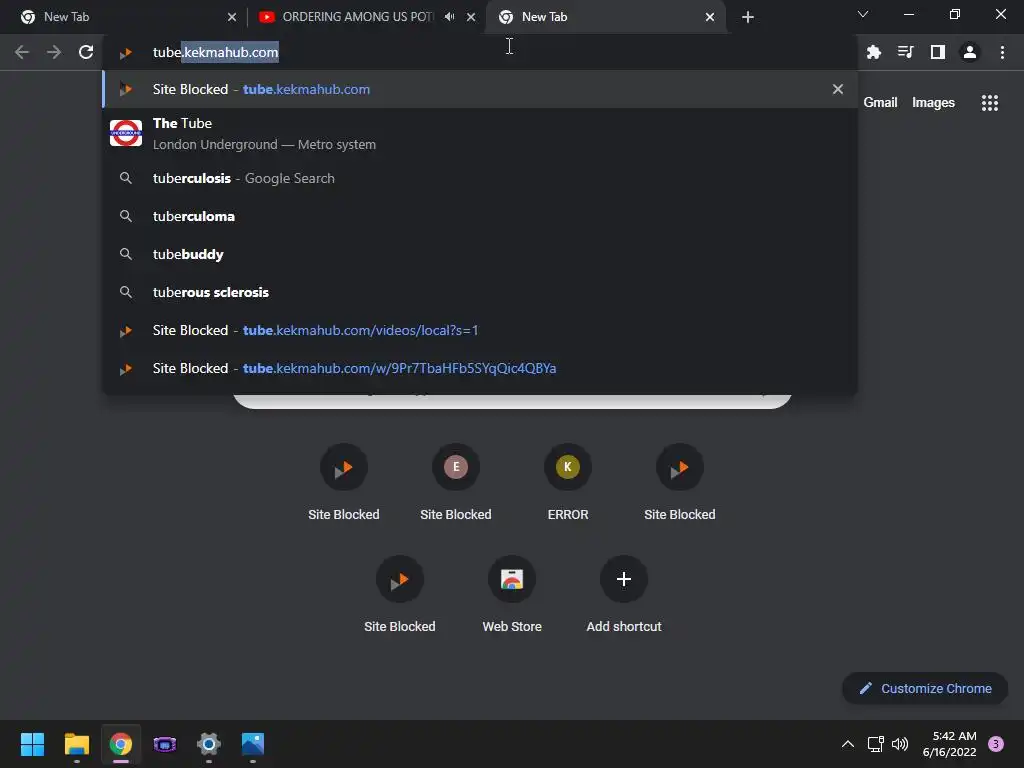
Task: Open the media controls icon
Action: [906, 52]
